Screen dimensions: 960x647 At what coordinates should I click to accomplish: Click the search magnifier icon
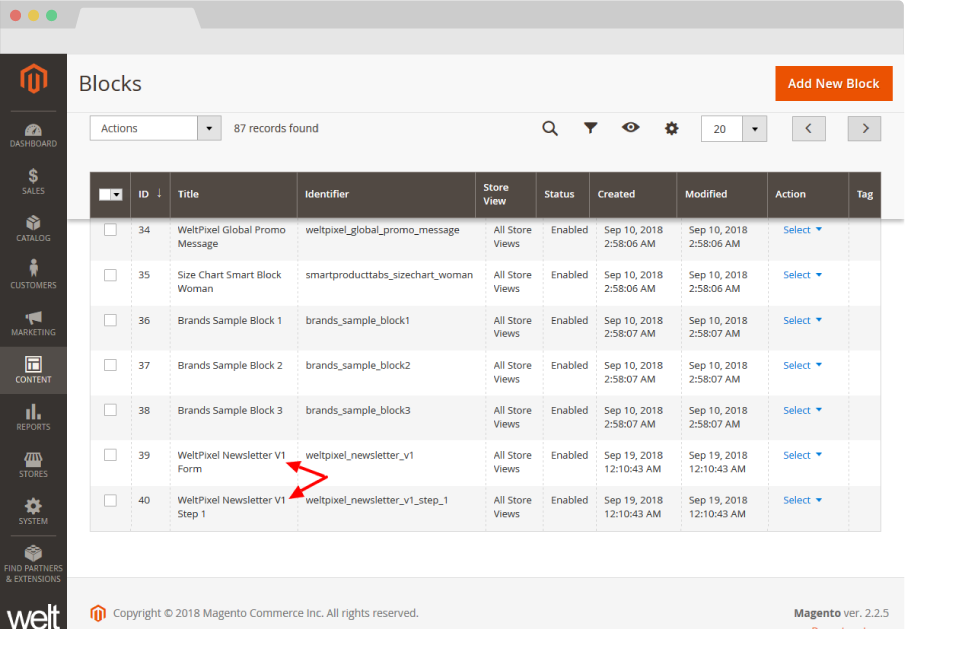click(550, 128)
